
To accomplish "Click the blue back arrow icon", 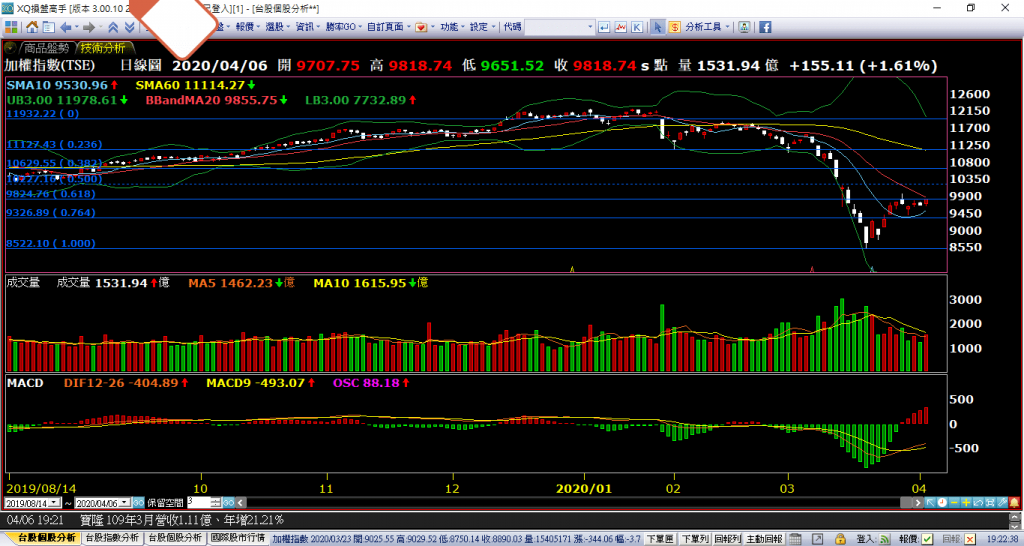I will pos(66,26).
